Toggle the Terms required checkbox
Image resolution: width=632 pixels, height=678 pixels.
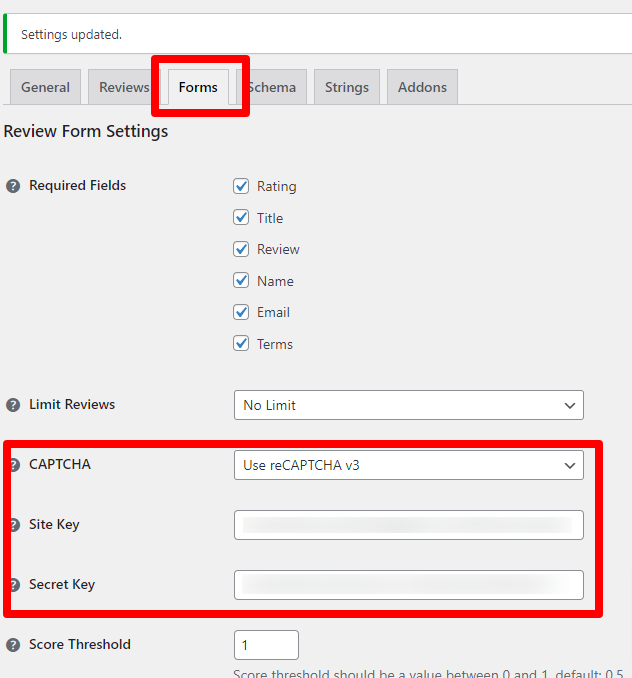(x=241, y=344)
